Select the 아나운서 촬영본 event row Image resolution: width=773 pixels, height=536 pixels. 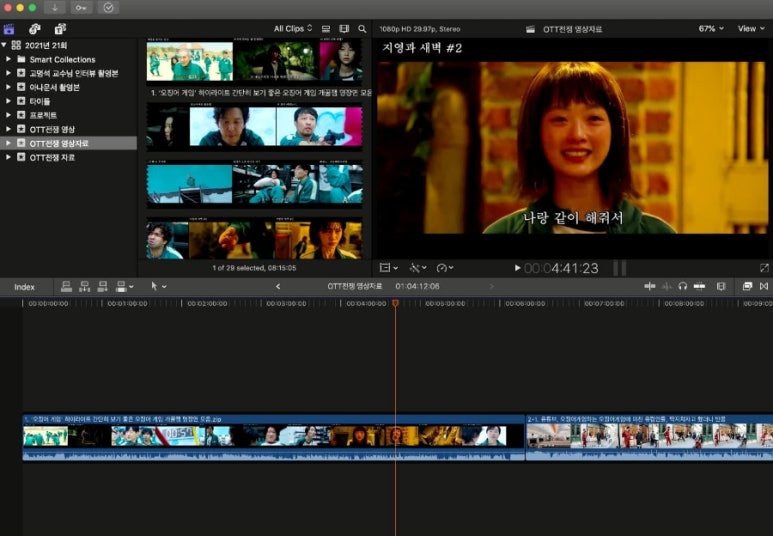point(69,87)
